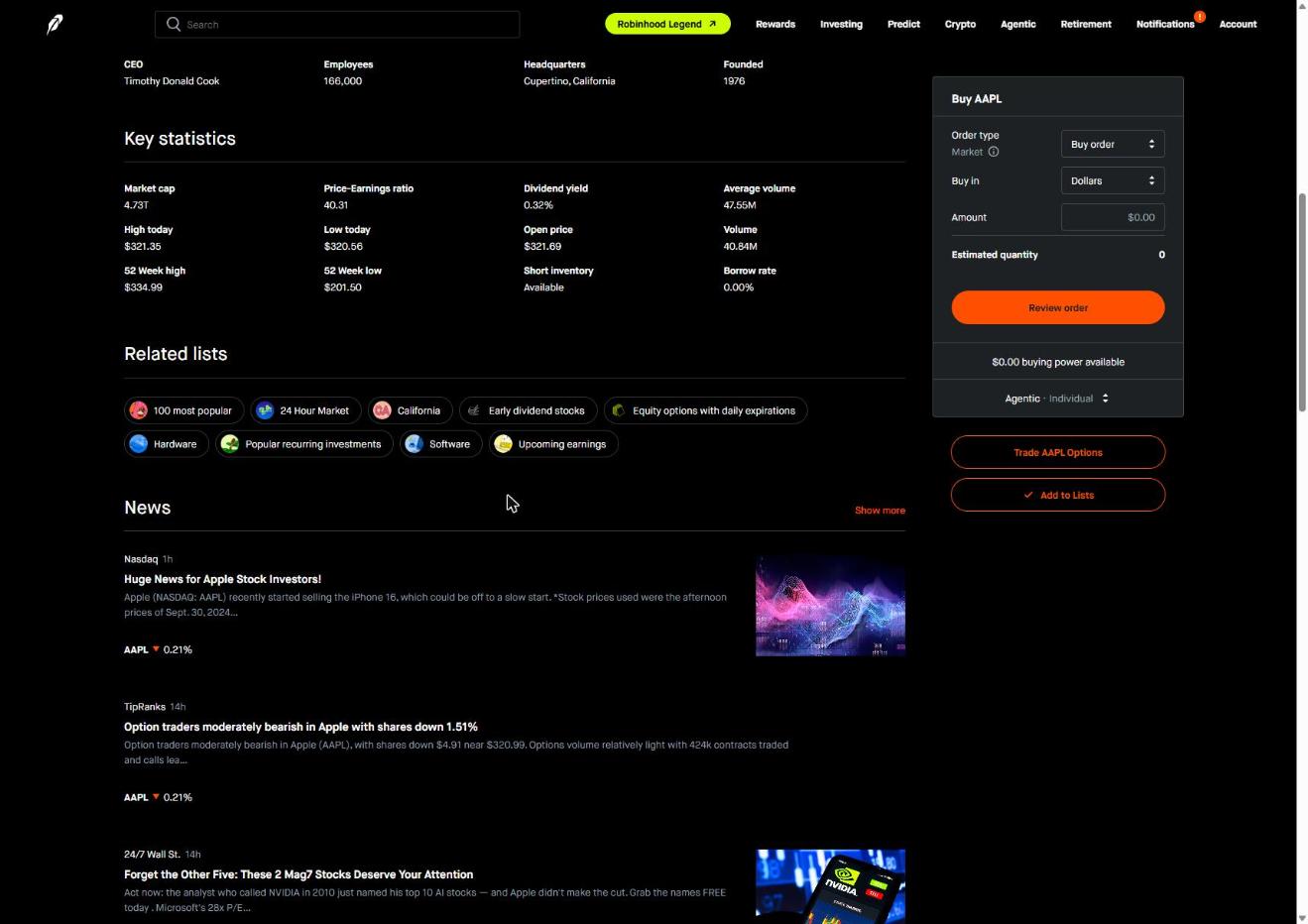Image resolution: width=1308 pixels, height=924 pixels.
Task: Click the Review order button
Action: point(1058,307)
